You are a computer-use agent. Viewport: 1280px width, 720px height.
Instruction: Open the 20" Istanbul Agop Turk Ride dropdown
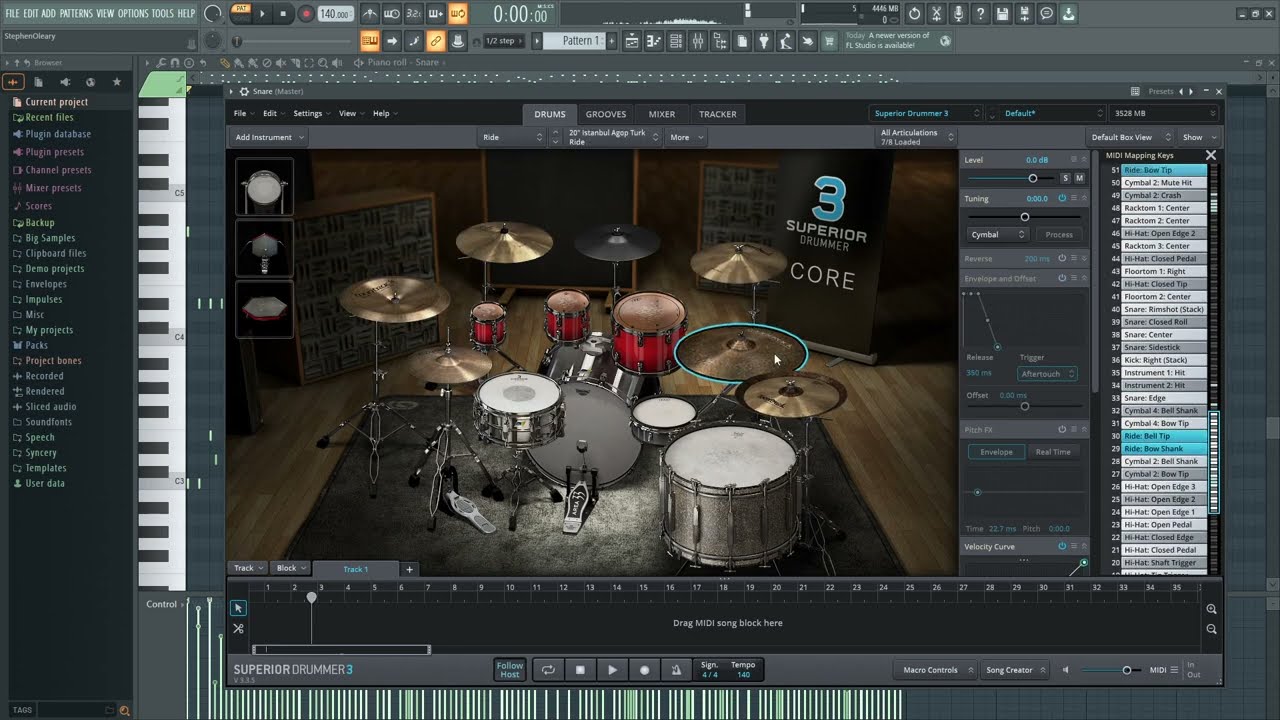611,137
